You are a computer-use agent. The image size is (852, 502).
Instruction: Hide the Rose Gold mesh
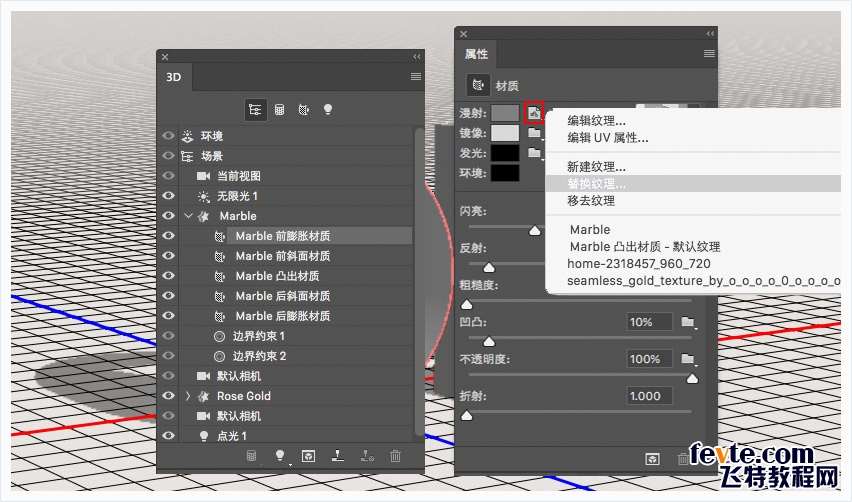[168, 396]
